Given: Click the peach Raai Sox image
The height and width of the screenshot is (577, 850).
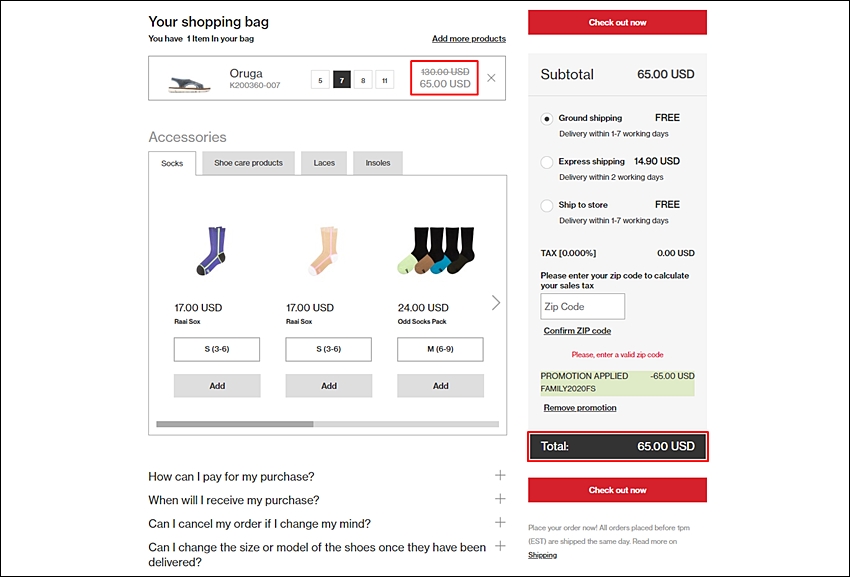Looking at the screenshot, I should (x=325, y=251).
